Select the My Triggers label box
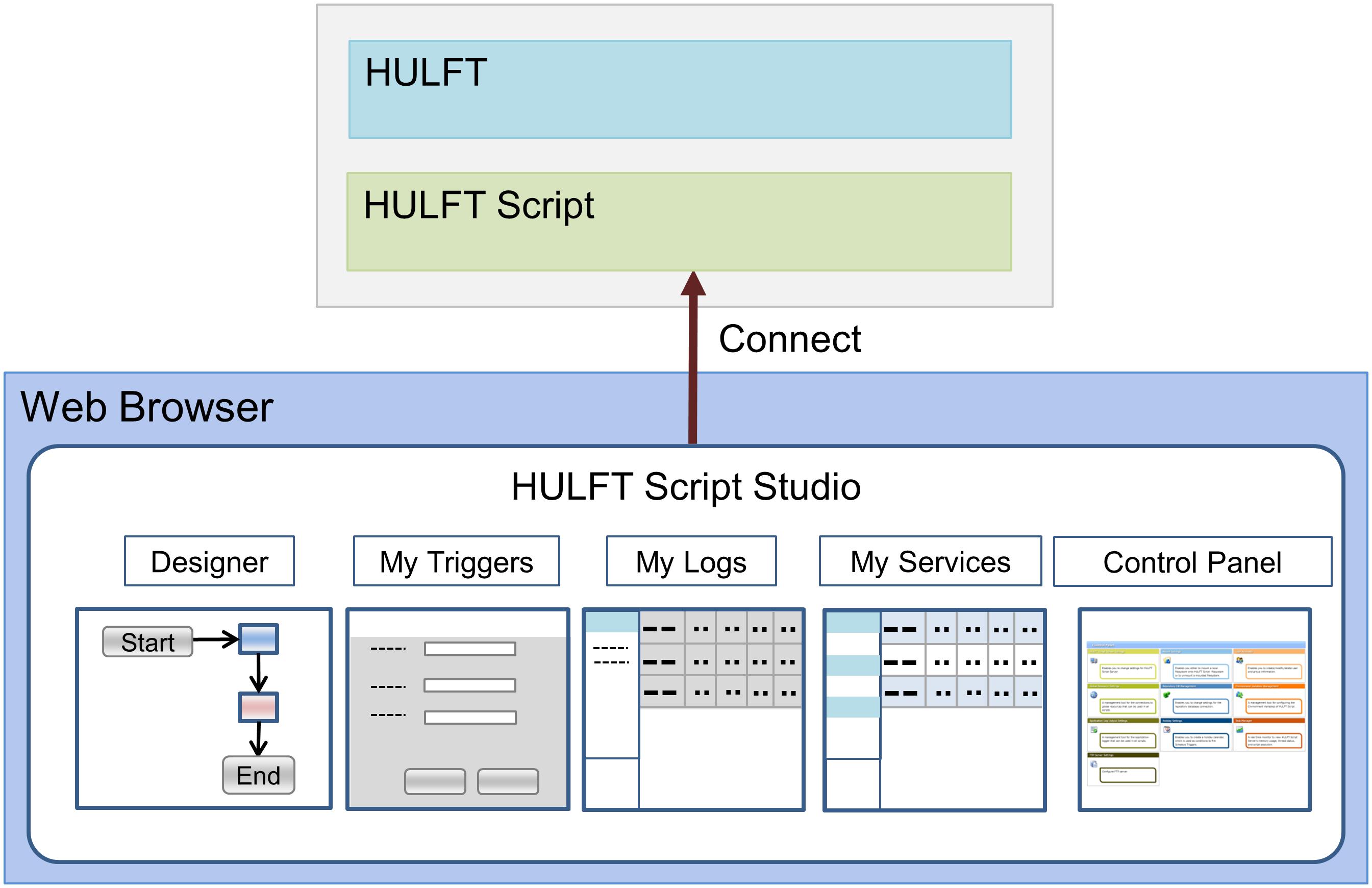This screenshot has width=1372, height=888. click(456, 561)
